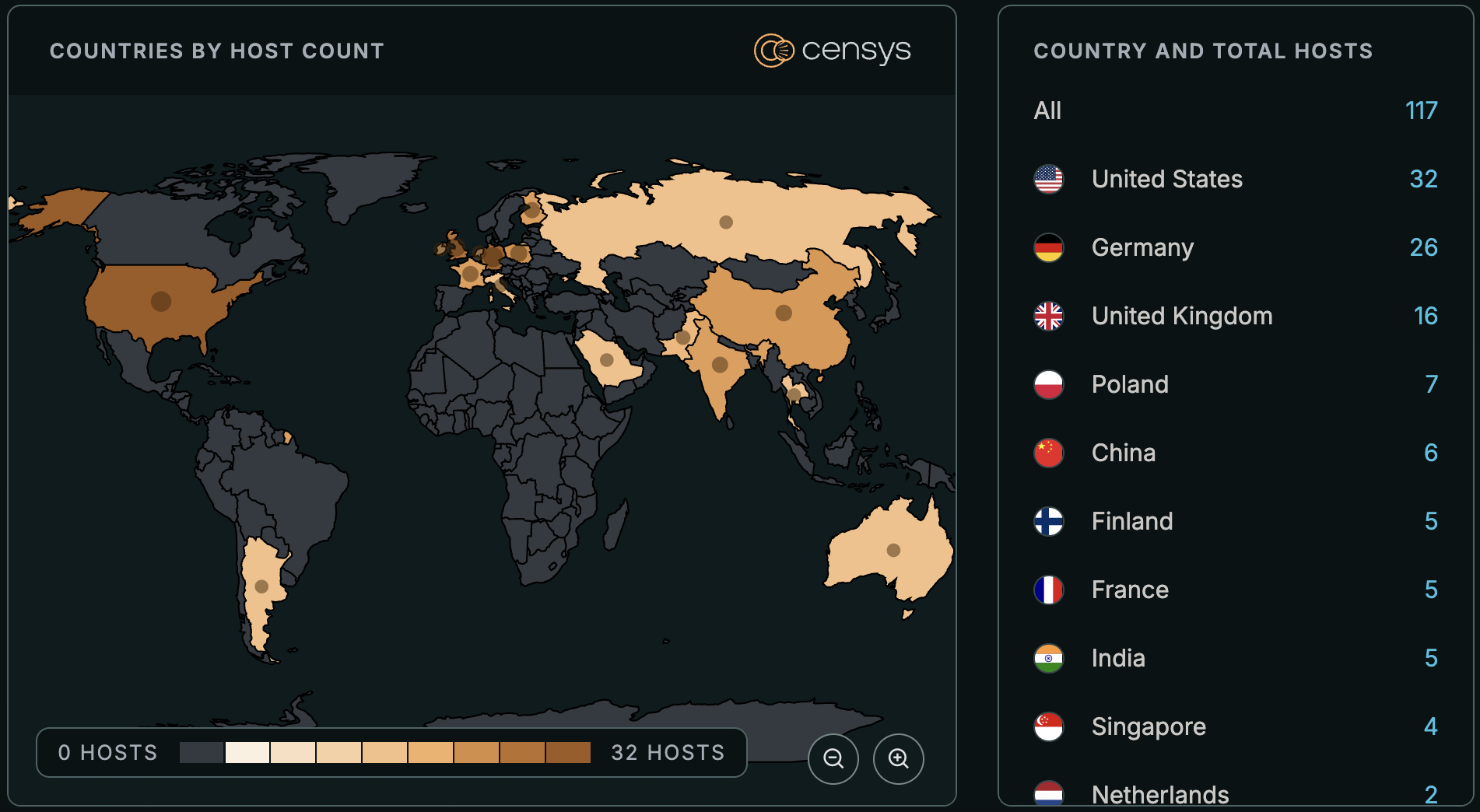Select the All row in country list

(x=1236, y=110)
